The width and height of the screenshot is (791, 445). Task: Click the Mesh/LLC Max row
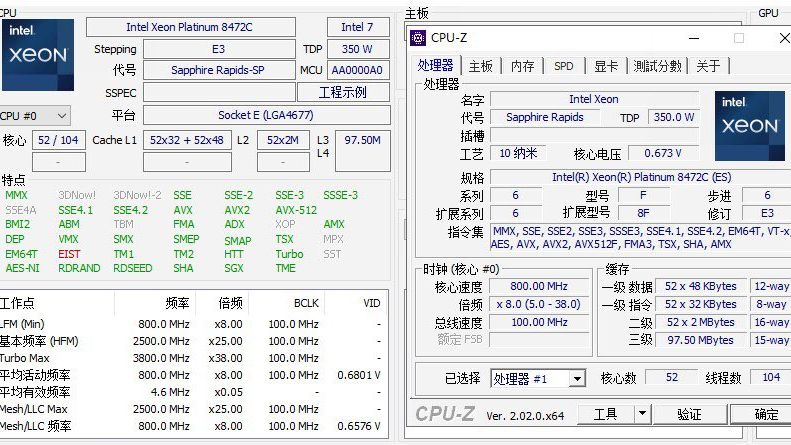tap(194, 409)
